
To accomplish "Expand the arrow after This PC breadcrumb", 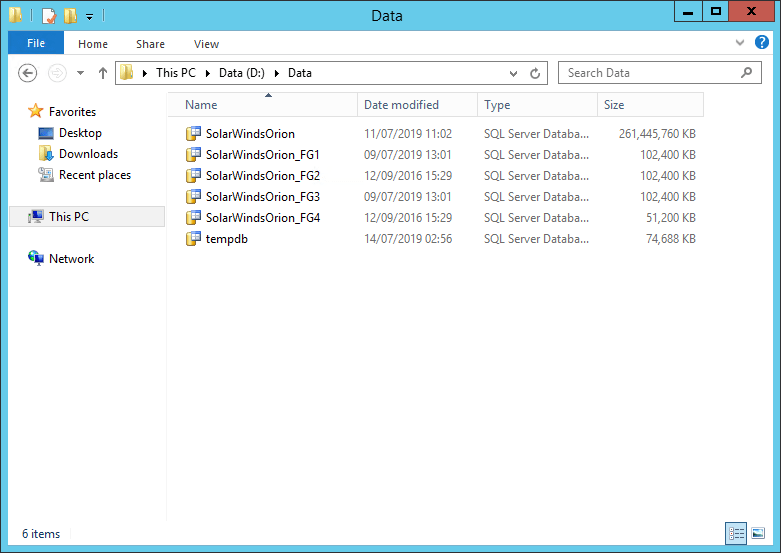I will coord(208,73).
